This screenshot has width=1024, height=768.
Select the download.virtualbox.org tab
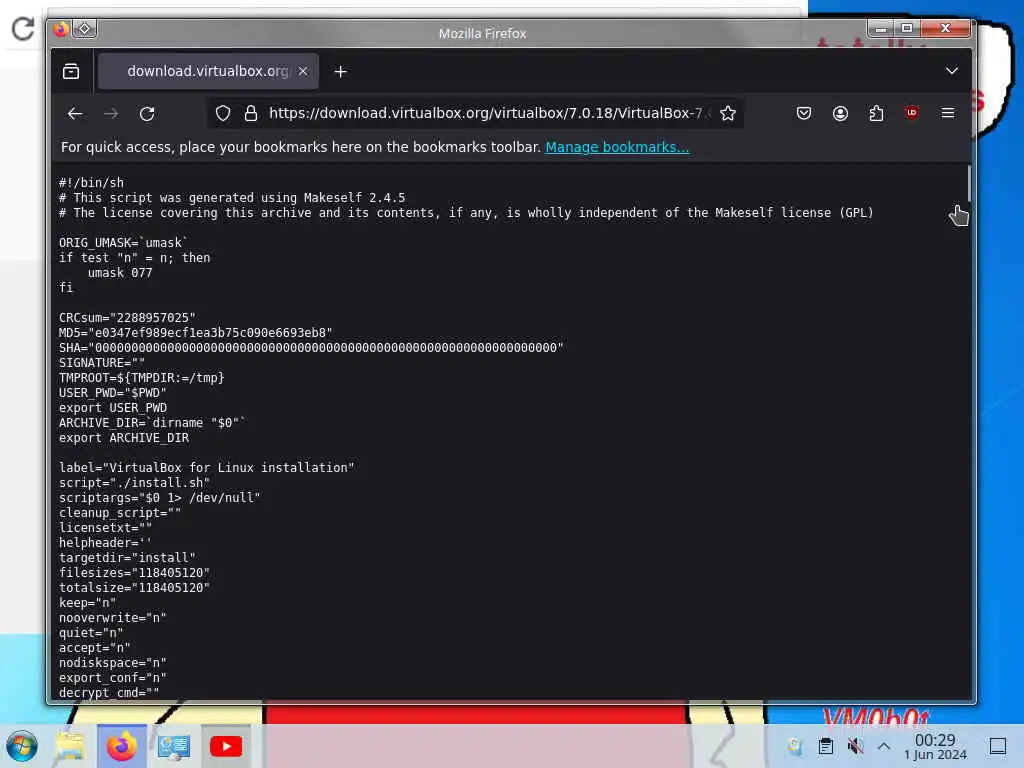[208, 71]
